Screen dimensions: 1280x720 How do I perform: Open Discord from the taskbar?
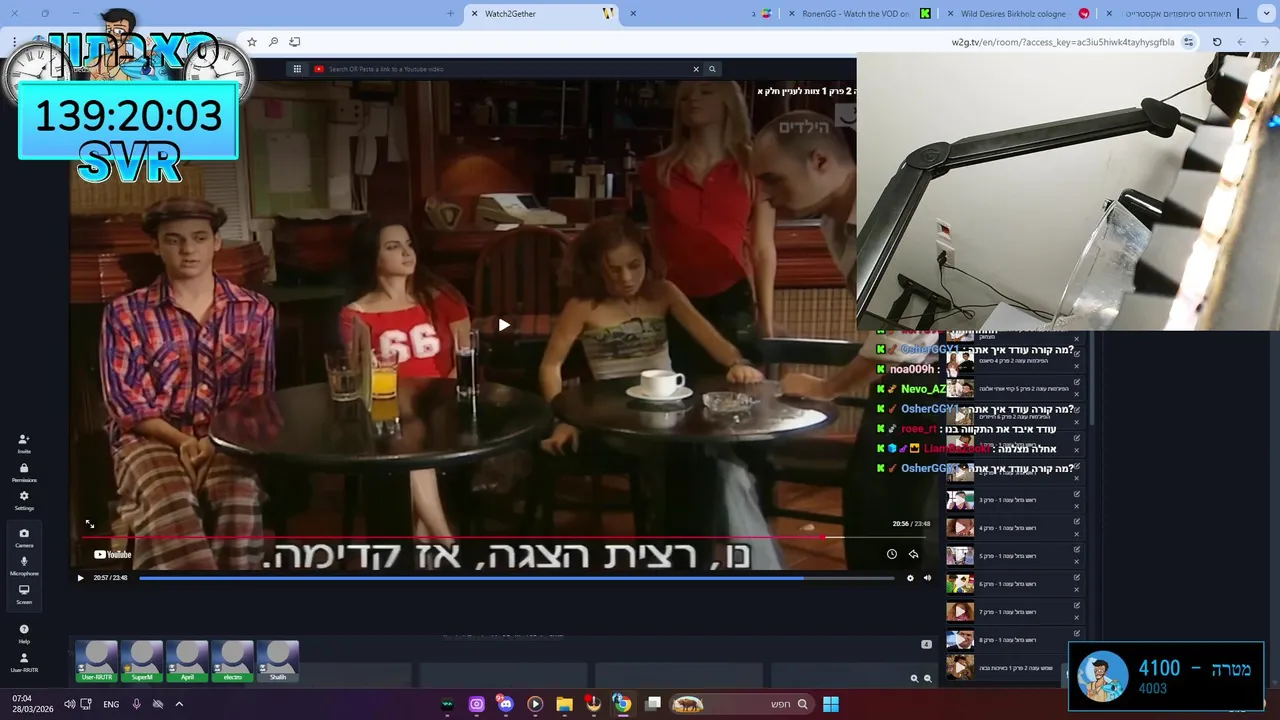pos(505,704)
